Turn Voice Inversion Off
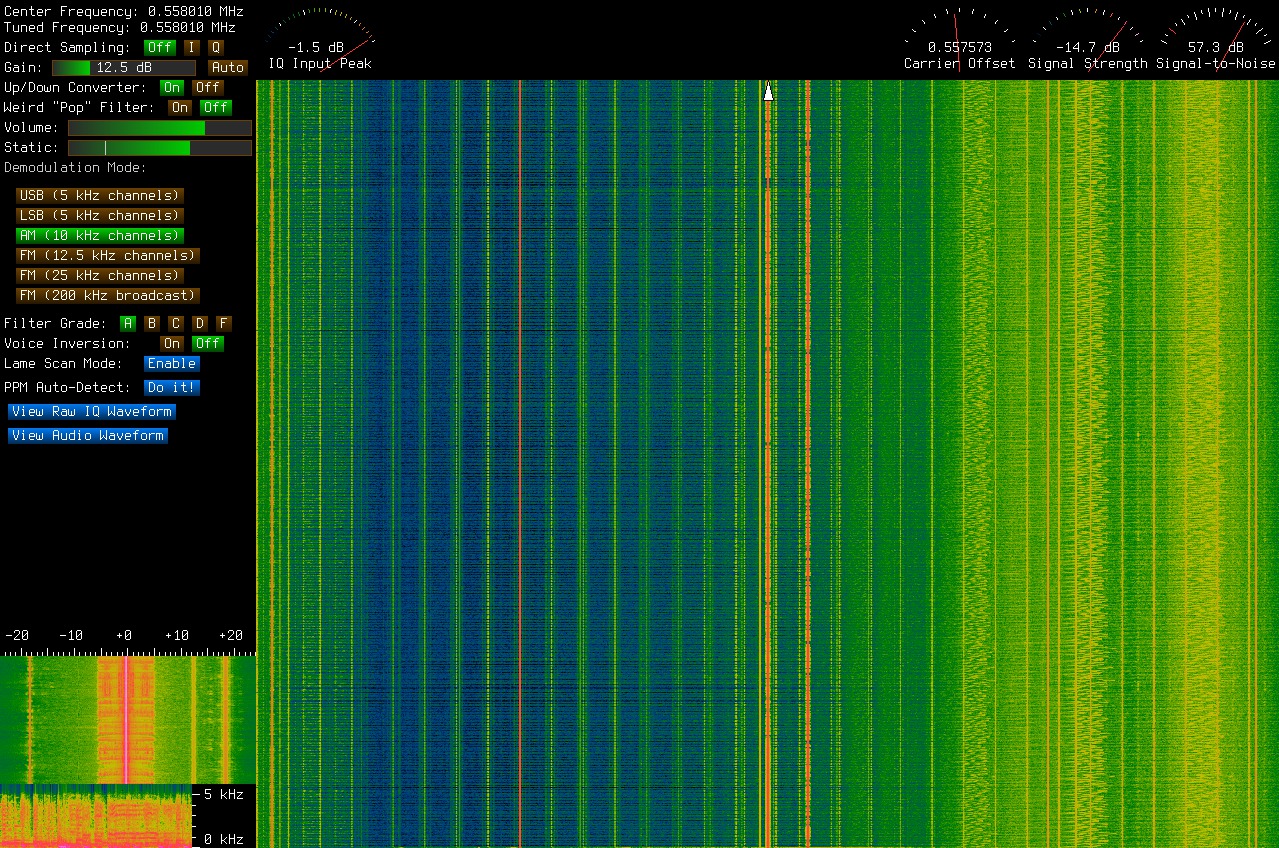Image resolution: width=1279 pixels, height=848 pixels. point(207,343)
